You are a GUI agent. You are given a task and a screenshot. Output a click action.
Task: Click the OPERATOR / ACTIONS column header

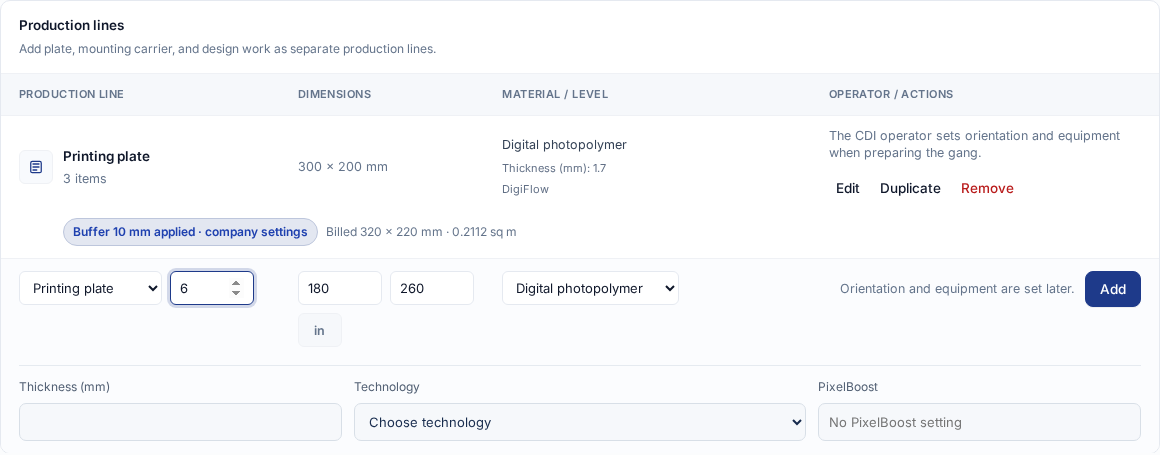tap(891, 95)
